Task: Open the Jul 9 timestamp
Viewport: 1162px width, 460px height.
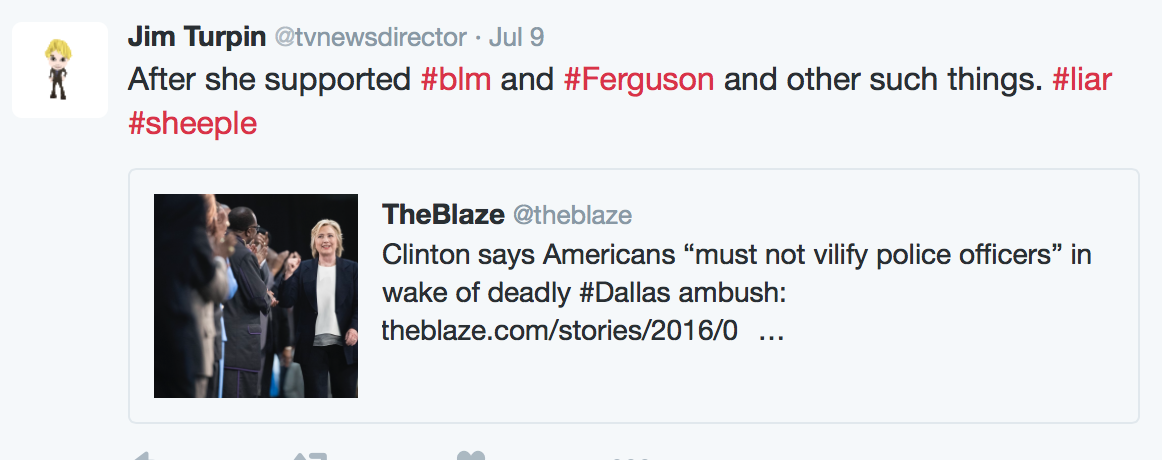Action: pos(517,37)
